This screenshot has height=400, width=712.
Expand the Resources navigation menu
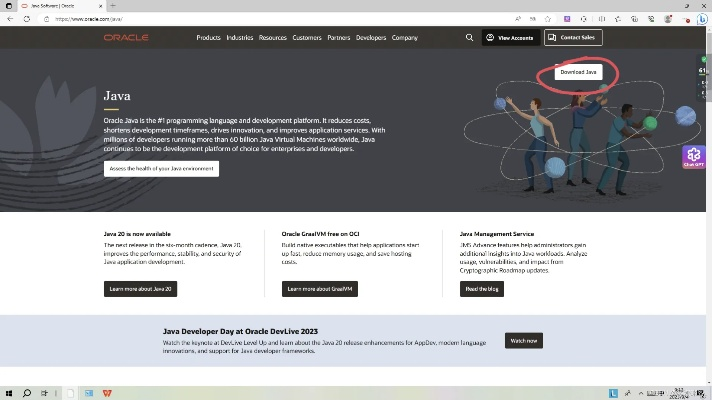click(x=272, y=37)
